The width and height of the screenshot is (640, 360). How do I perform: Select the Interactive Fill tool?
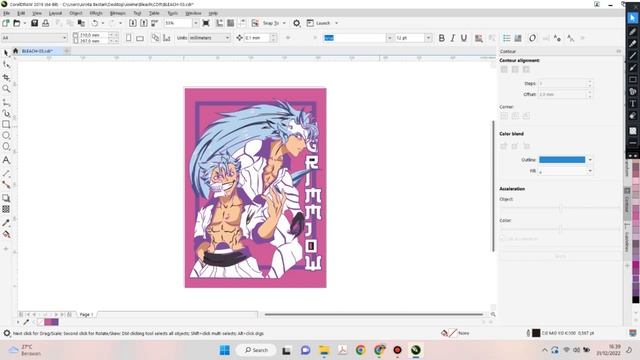[6, 234]
